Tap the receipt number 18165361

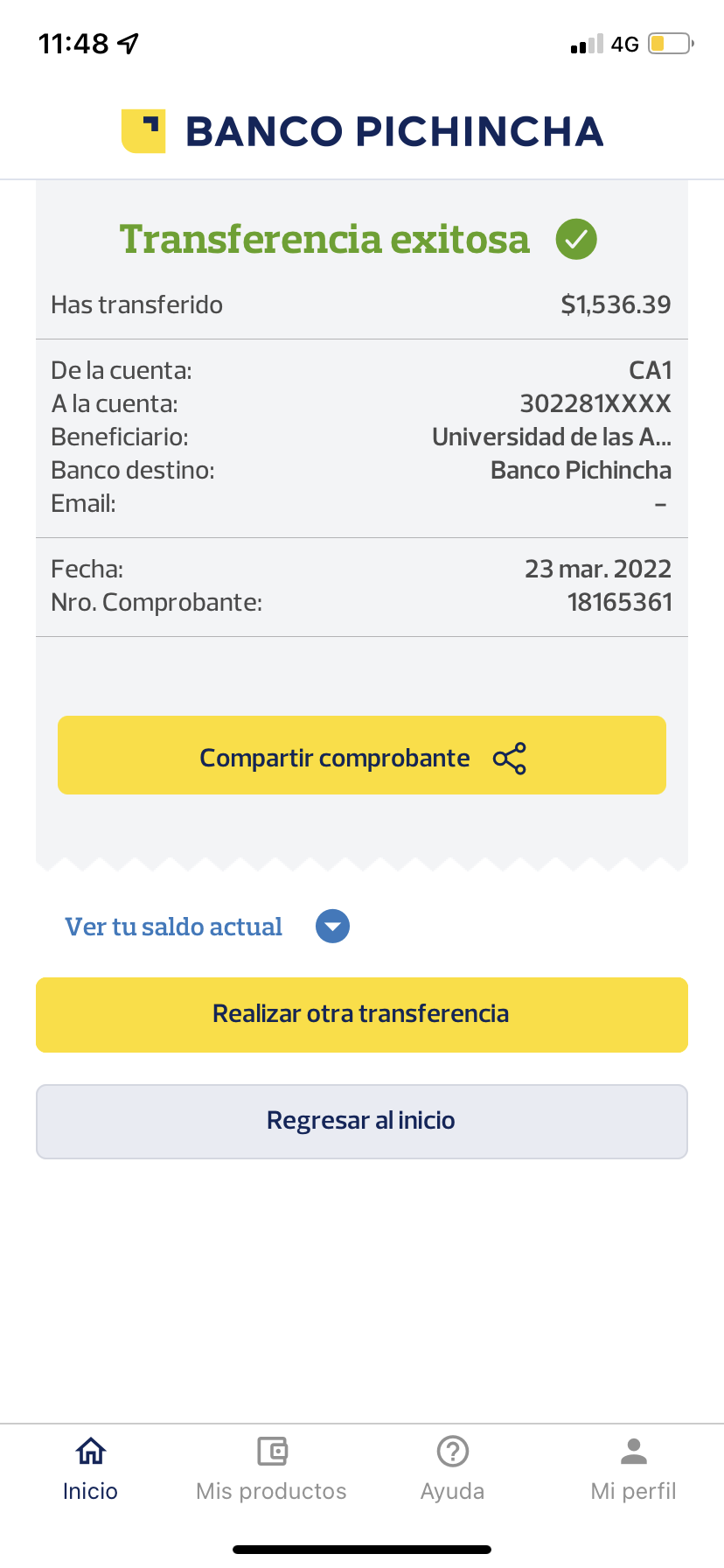pyautogui.click(x=619, y=602)
